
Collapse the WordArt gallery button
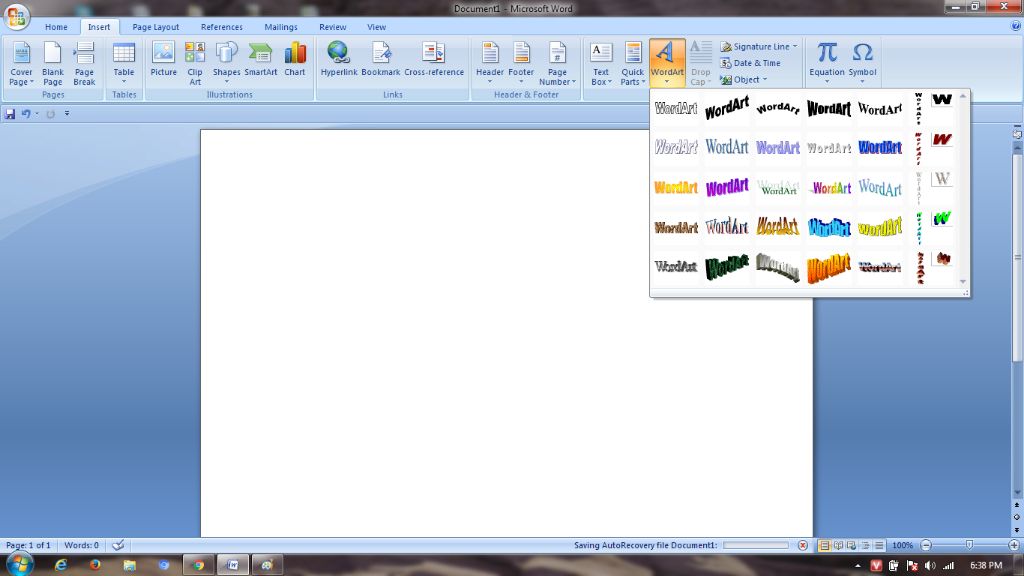click(667, 63)
